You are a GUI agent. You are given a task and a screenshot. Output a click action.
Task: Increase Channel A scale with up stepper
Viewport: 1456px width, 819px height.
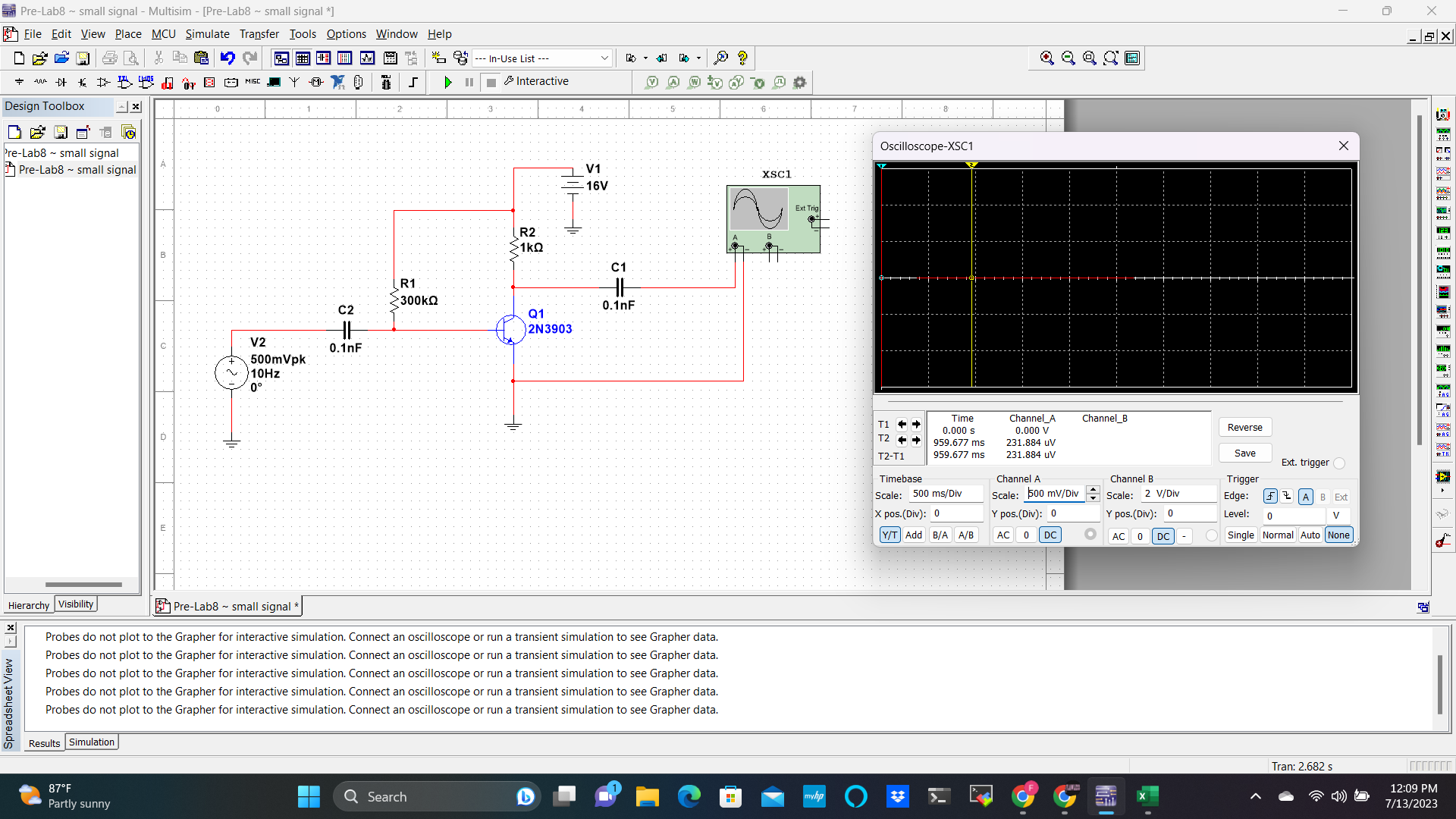(x=1093, y=489)
